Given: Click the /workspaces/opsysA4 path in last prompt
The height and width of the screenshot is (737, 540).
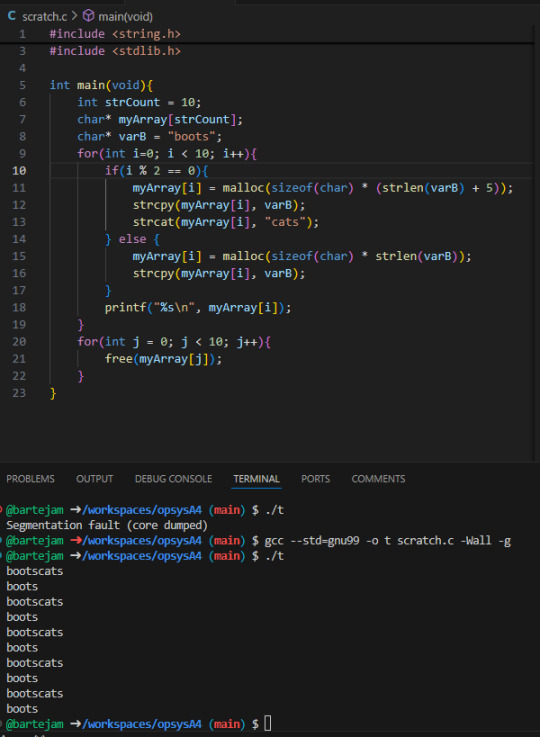Looking at the screenshot, I should click(x=142, y=724).
